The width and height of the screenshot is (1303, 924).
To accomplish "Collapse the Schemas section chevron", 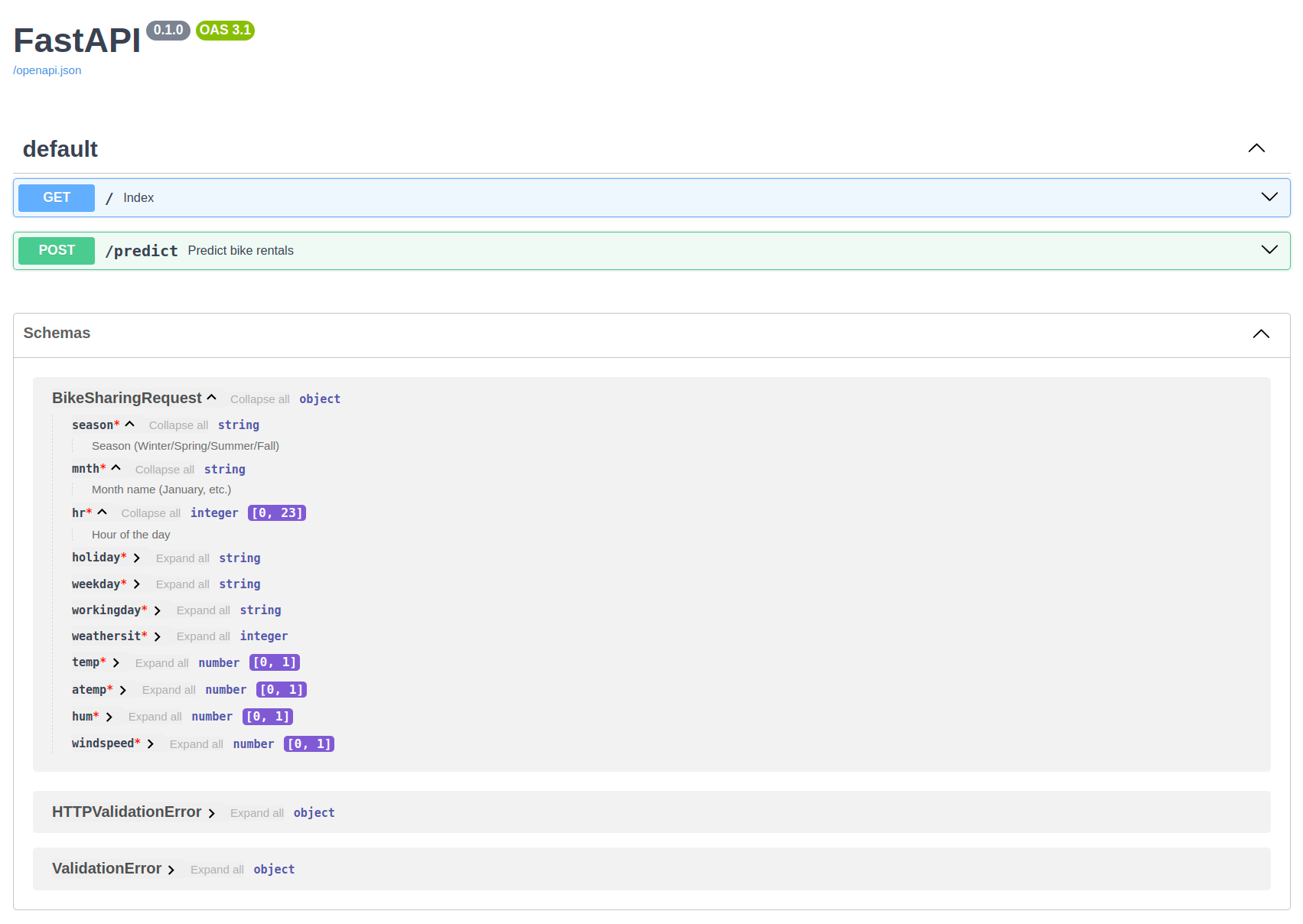I will point(1261,333).
